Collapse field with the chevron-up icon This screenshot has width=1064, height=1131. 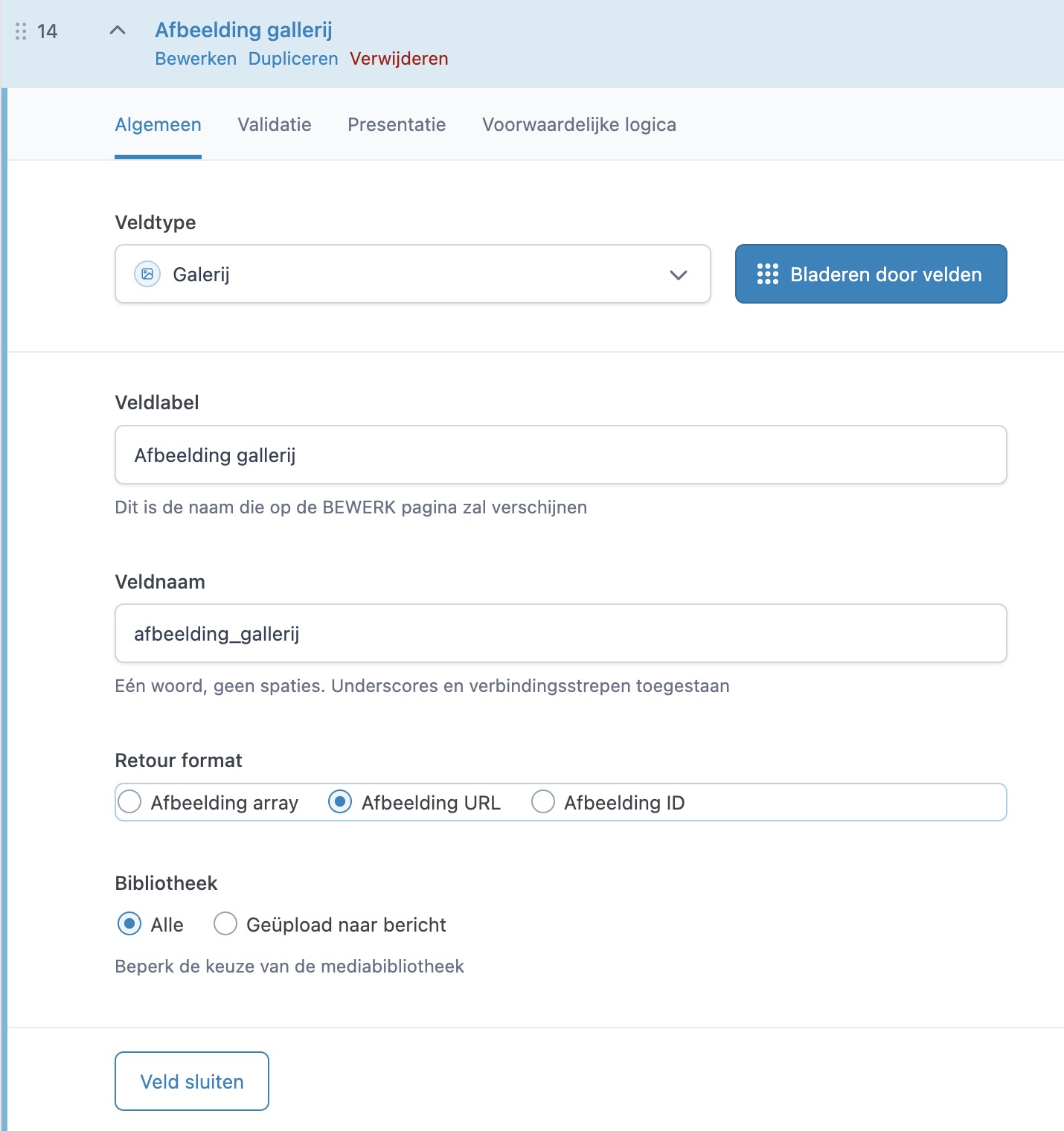pyautogui.click(x=118, y=31)
